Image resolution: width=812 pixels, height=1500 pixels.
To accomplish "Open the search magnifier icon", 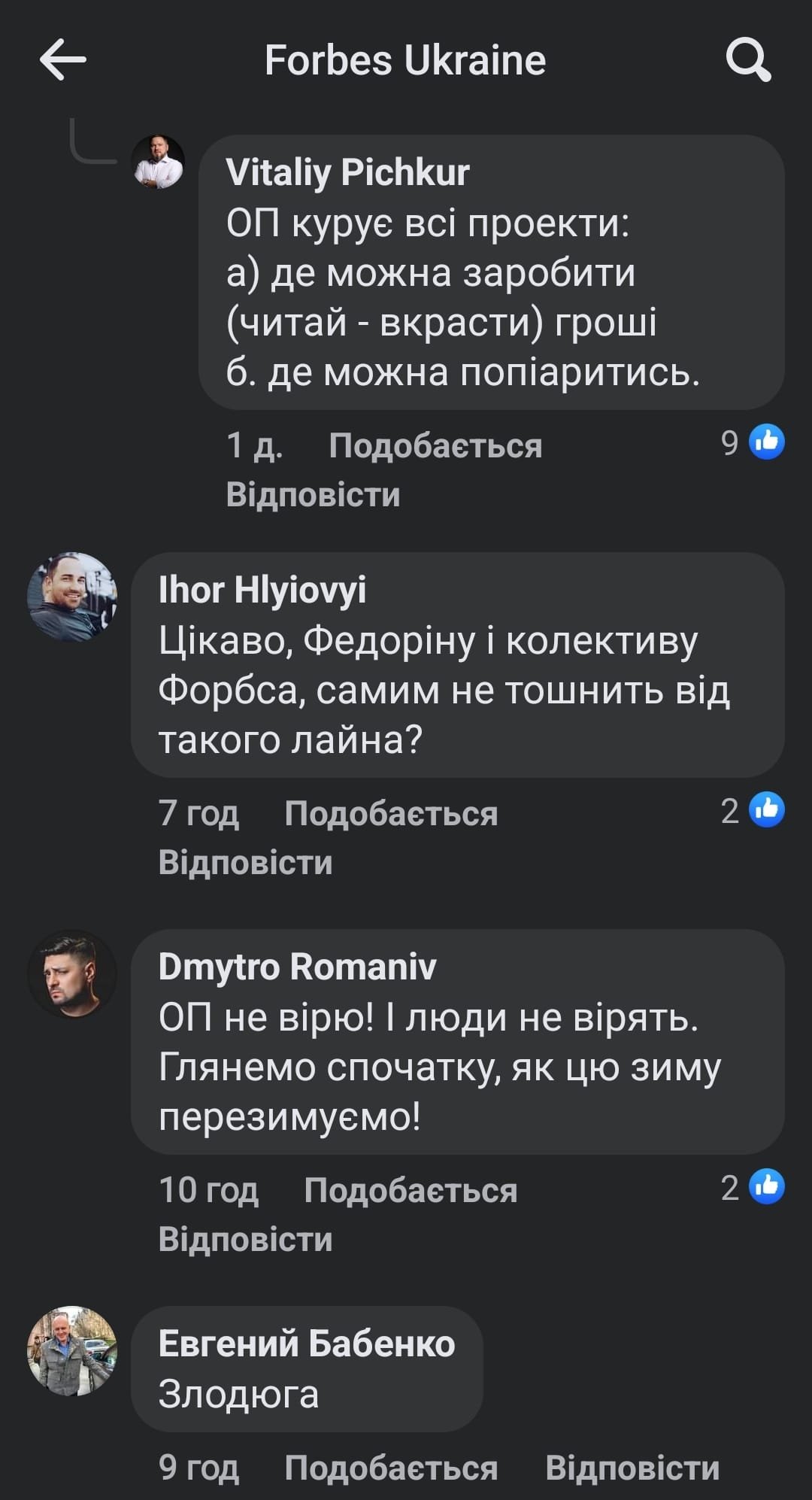I will pos(748,60).
